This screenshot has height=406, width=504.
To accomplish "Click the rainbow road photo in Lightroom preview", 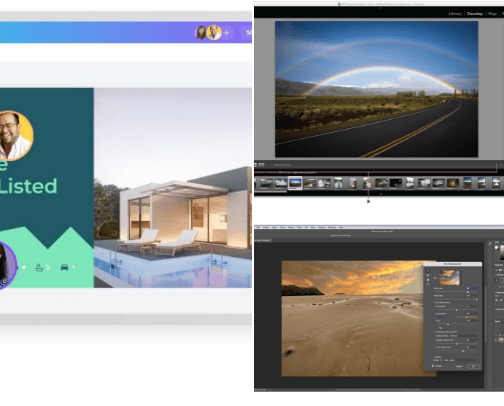I will [x=376, y=89].
